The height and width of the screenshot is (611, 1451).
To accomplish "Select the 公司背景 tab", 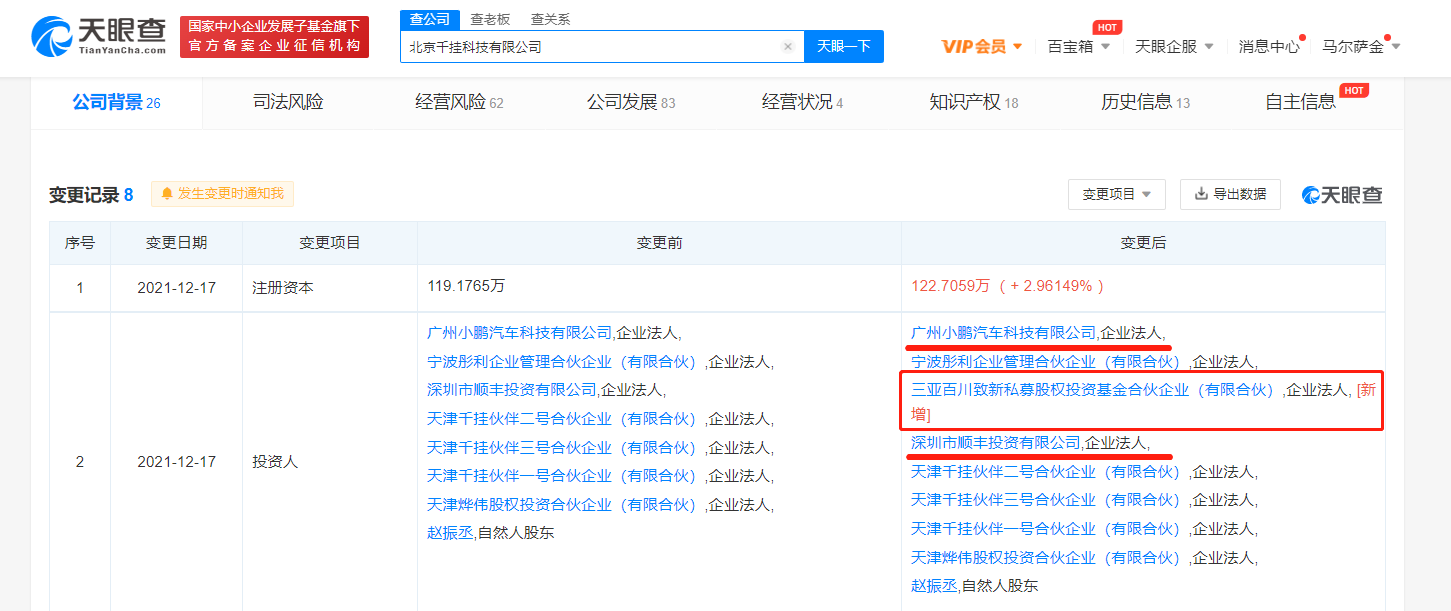I will (x=116, y=102).
